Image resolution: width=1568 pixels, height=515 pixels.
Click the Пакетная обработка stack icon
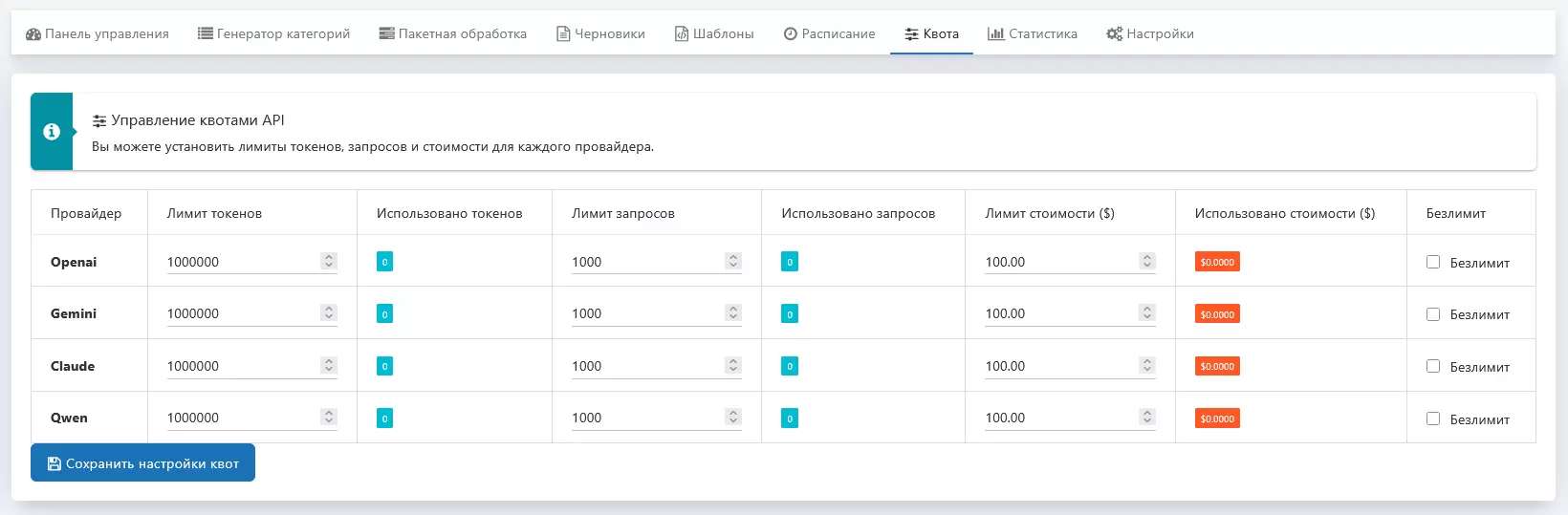coord(386,33)
